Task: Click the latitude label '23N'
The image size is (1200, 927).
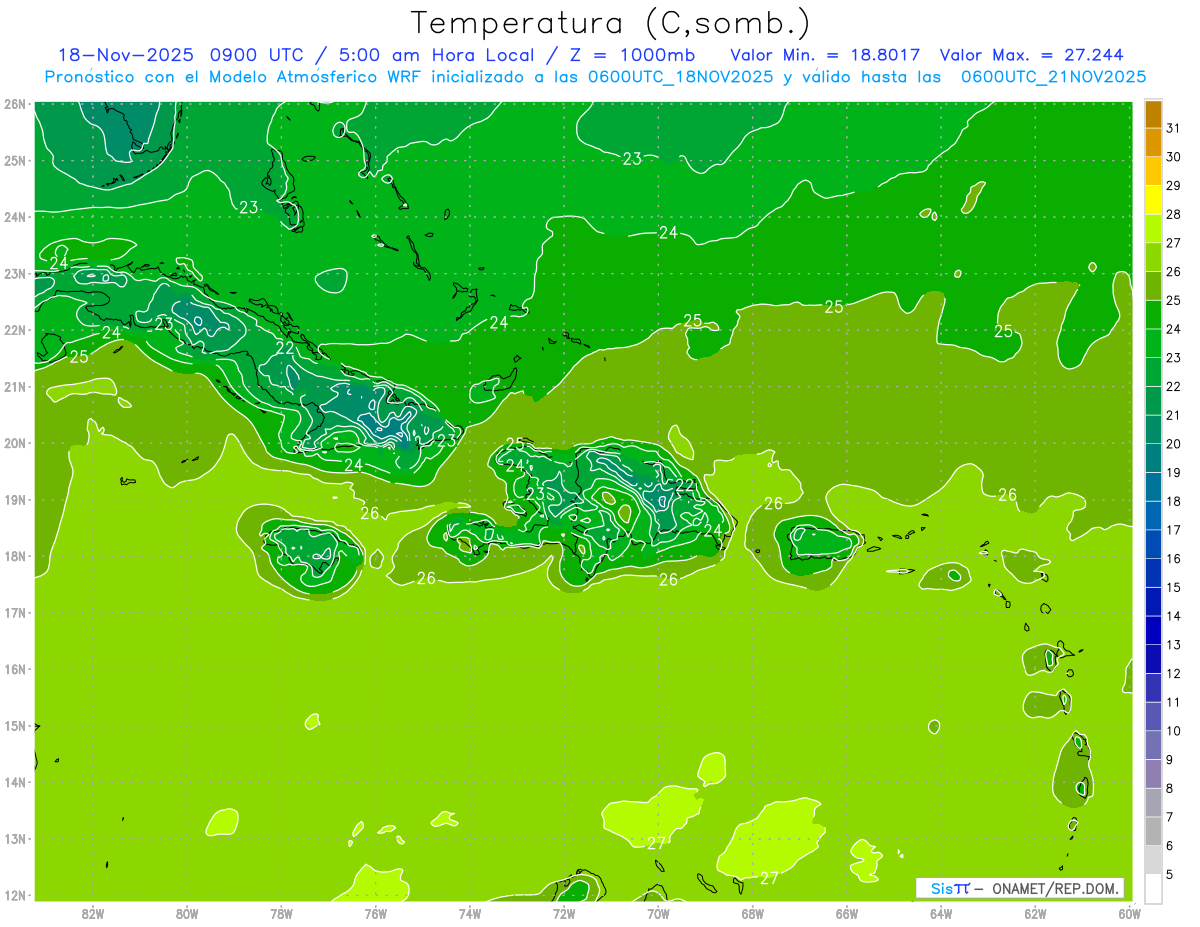Action: click(x=15, y=273)
